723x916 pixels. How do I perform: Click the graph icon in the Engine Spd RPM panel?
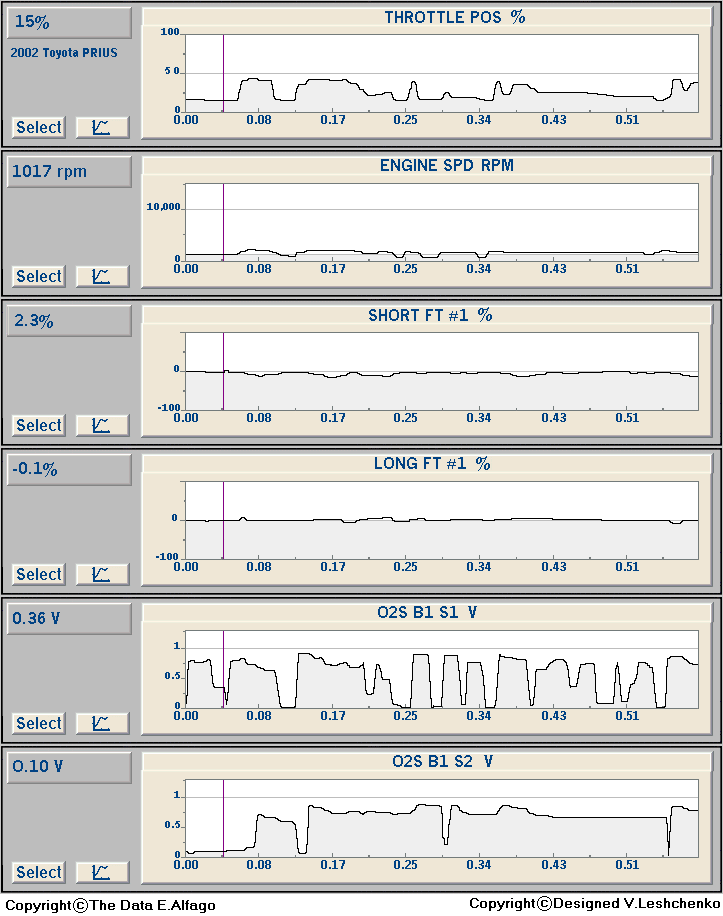pyautogui.click(x=102, y=276)
